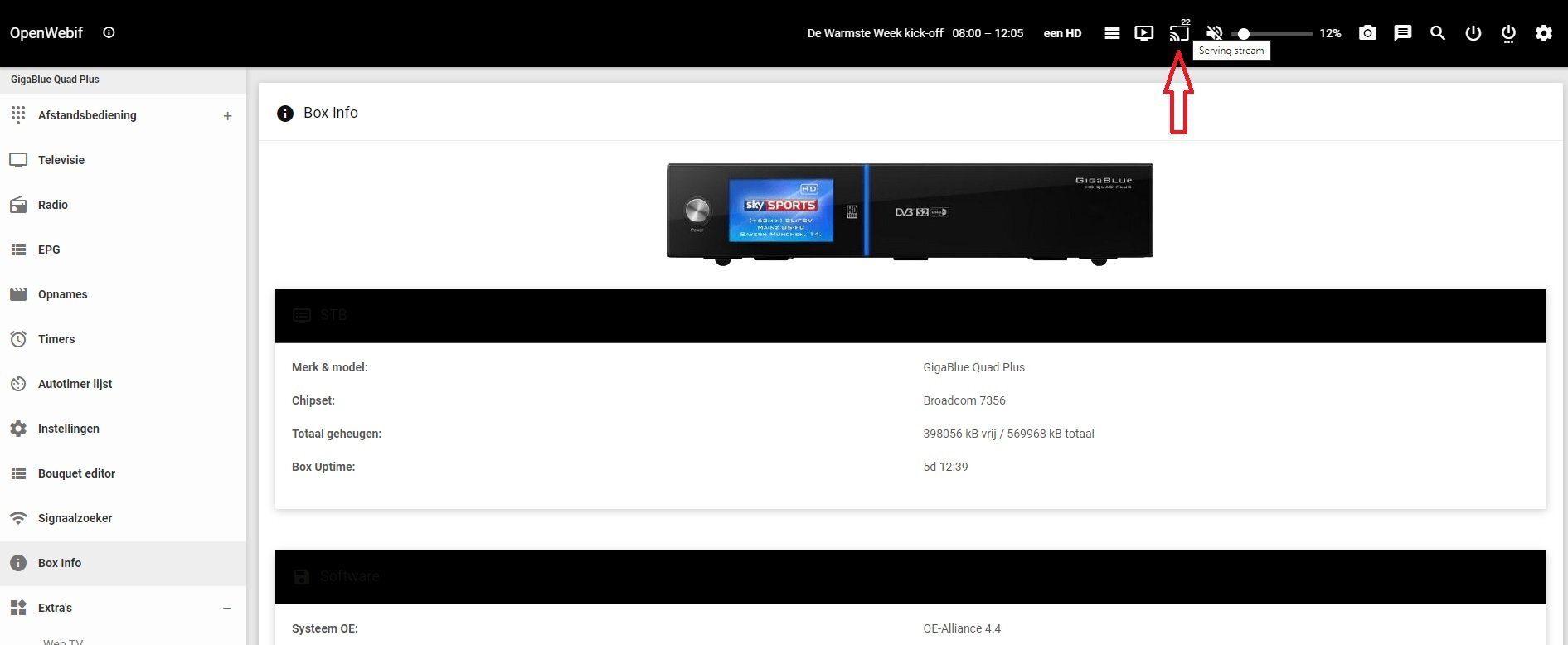Click the Box Info sidebar info icon
This screenshot has height=645, width=1568.
(x=18, y=563)
